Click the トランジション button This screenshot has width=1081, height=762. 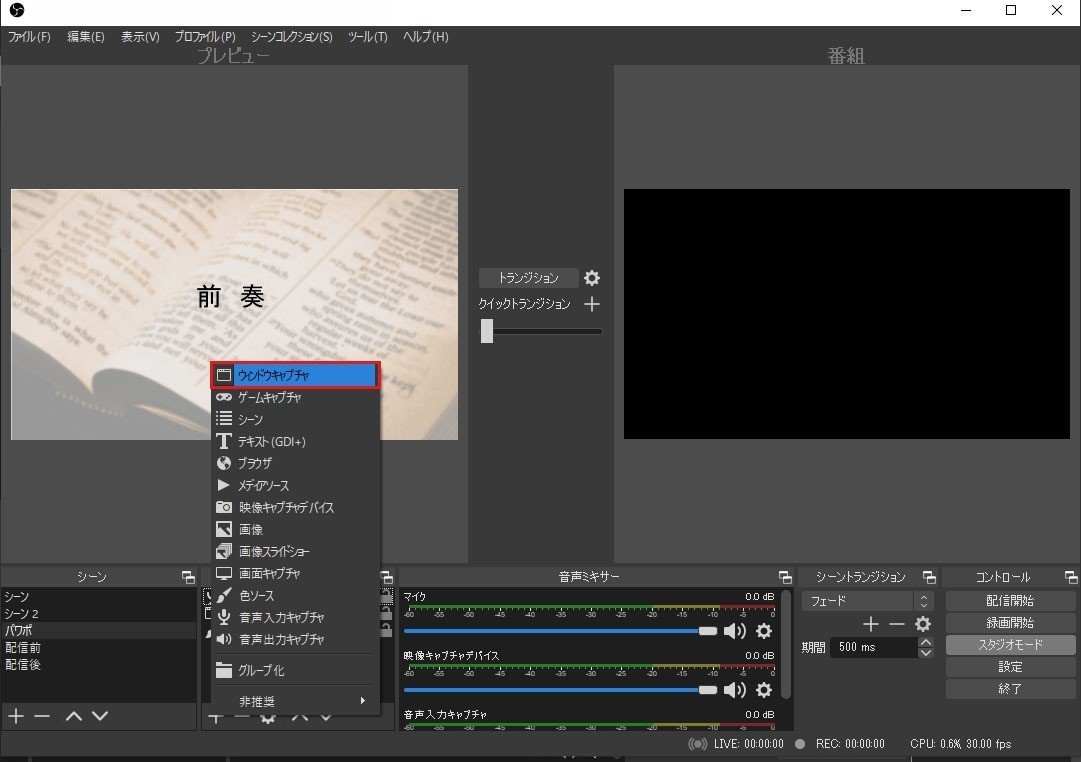(528, 278)
